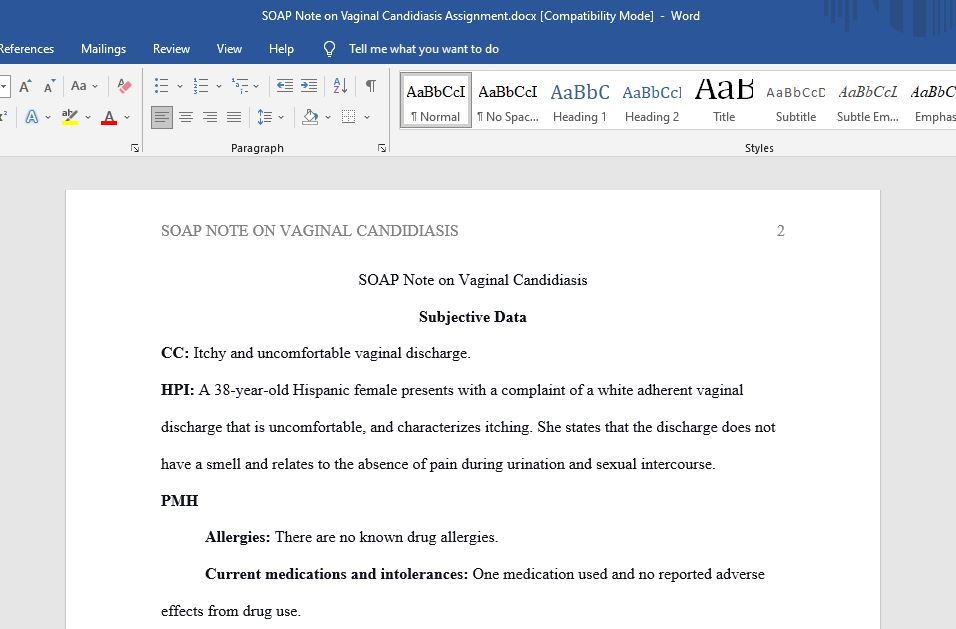Click the Decrease Indent icon
Image resolution: width=956 pixels, height=629 pixels.
(x=285, y=86)
